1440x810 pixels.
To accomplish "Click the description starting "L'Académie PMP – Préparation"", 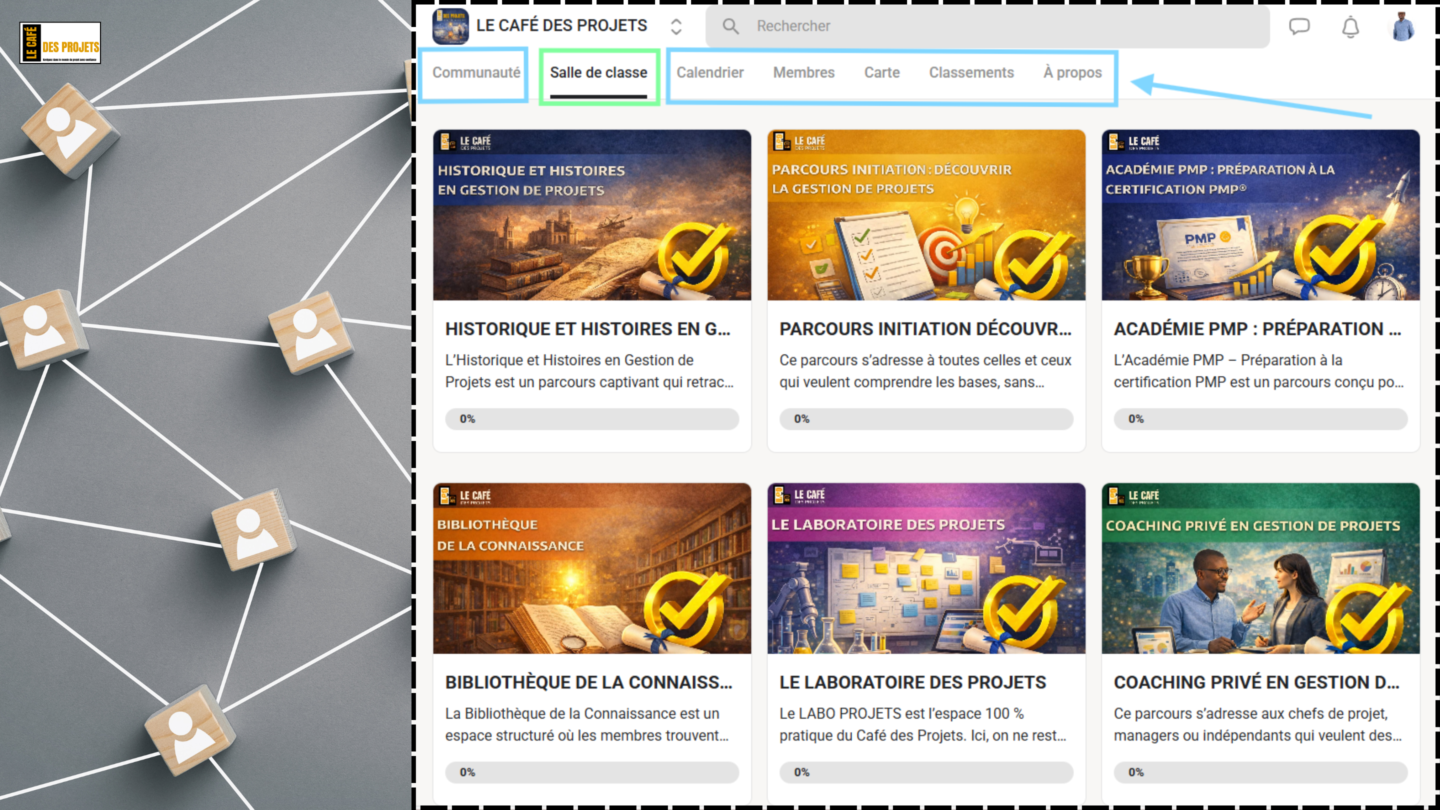I will click(1260, 371).
